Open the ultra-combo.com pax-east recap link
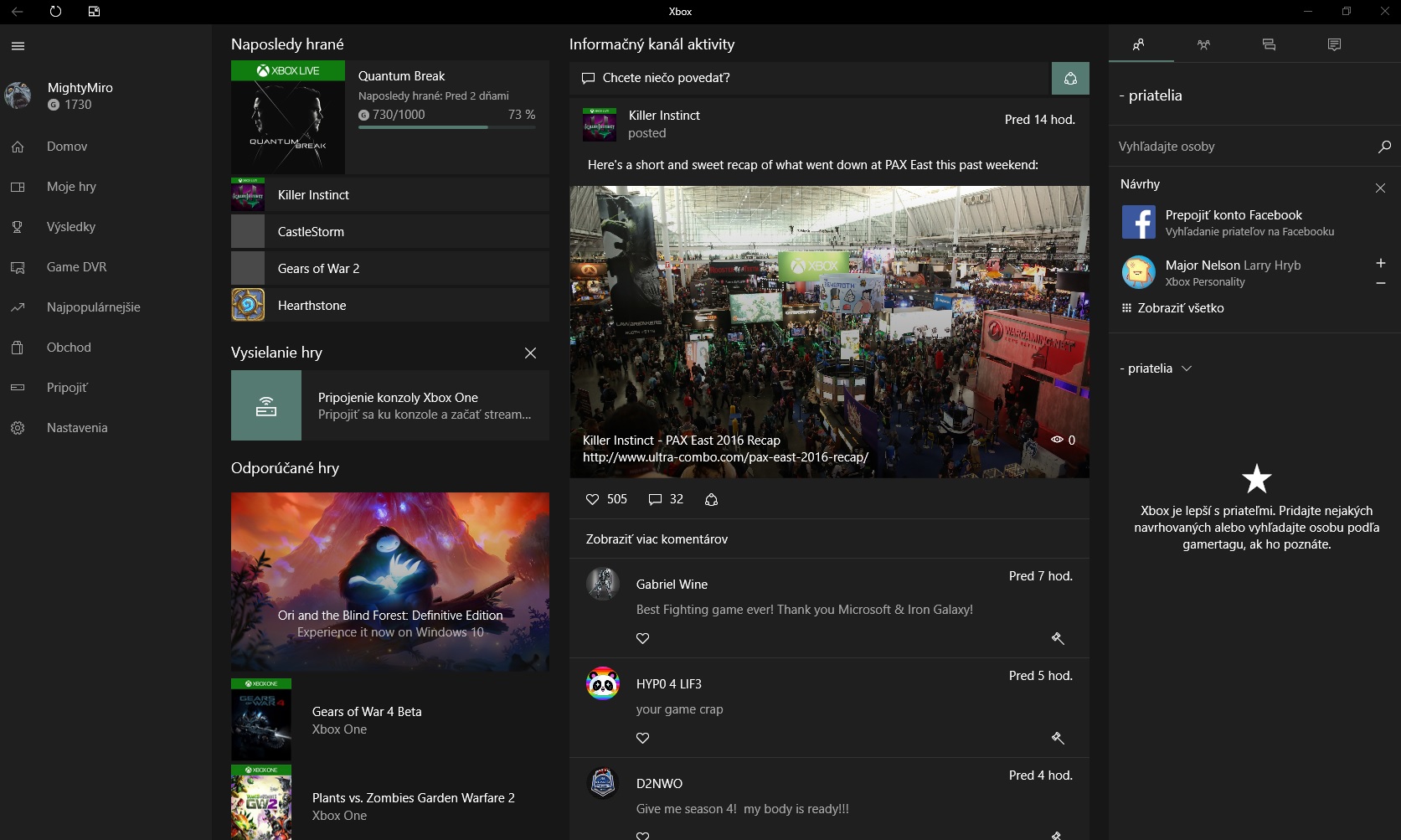The height and width of the screenshot is (840, 1401). pos(725,457)
